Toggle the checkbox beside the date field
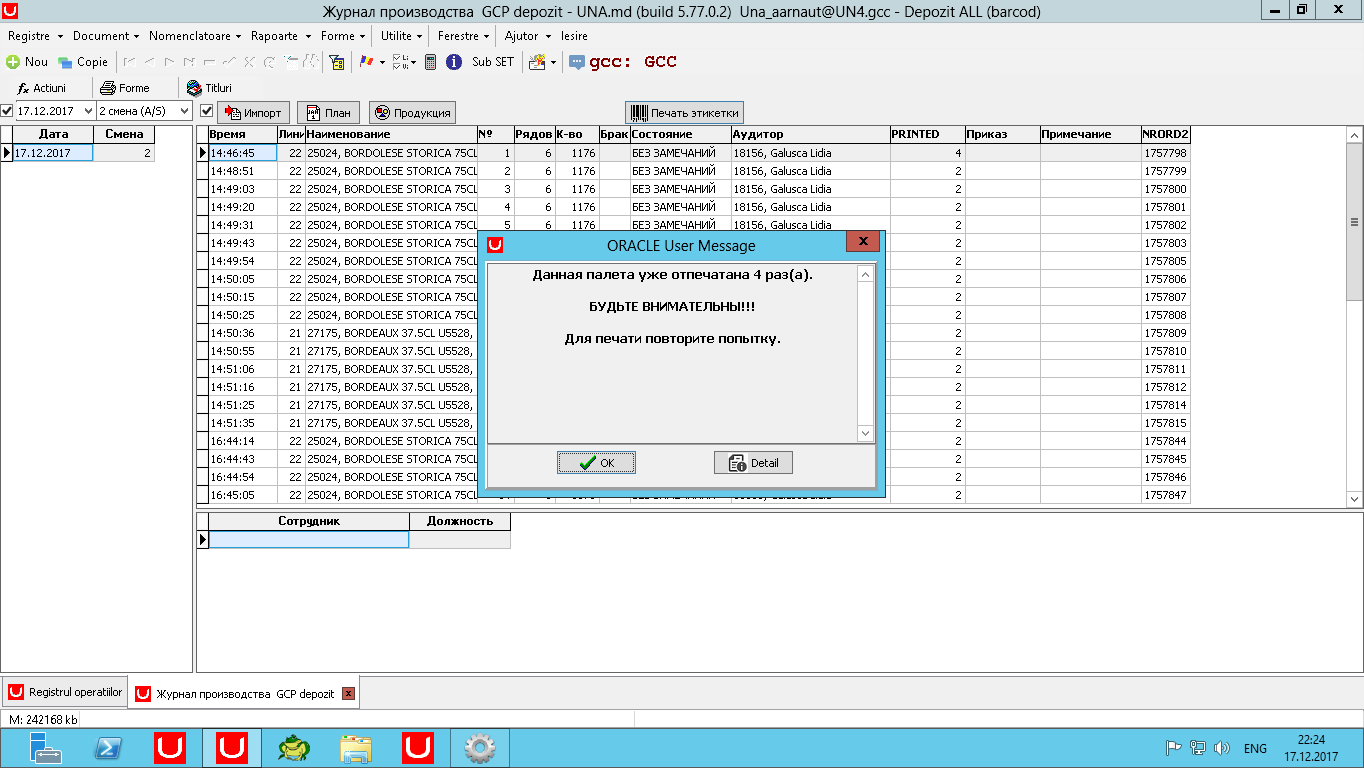The height and width of the screenshot is (768, 1364). pyautogui.click(x=7, y=111)
